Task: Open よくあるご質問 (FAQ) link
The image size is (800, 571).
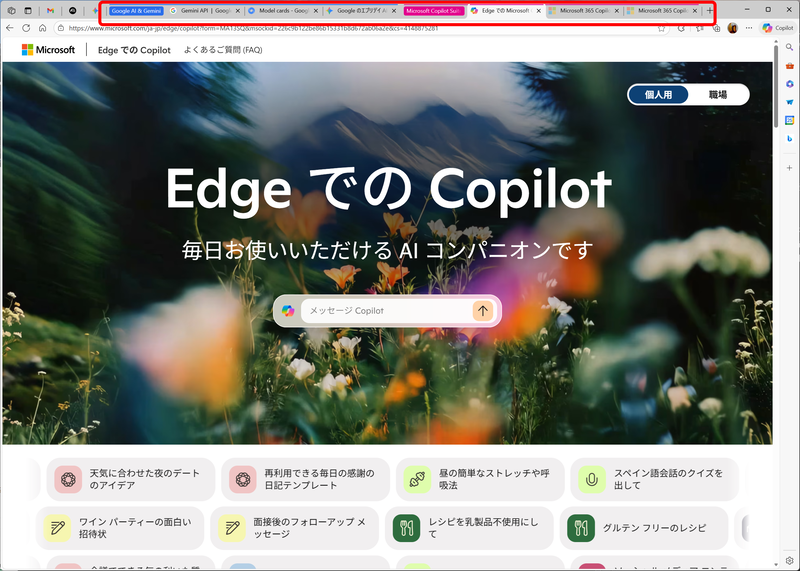Action: 223,50
